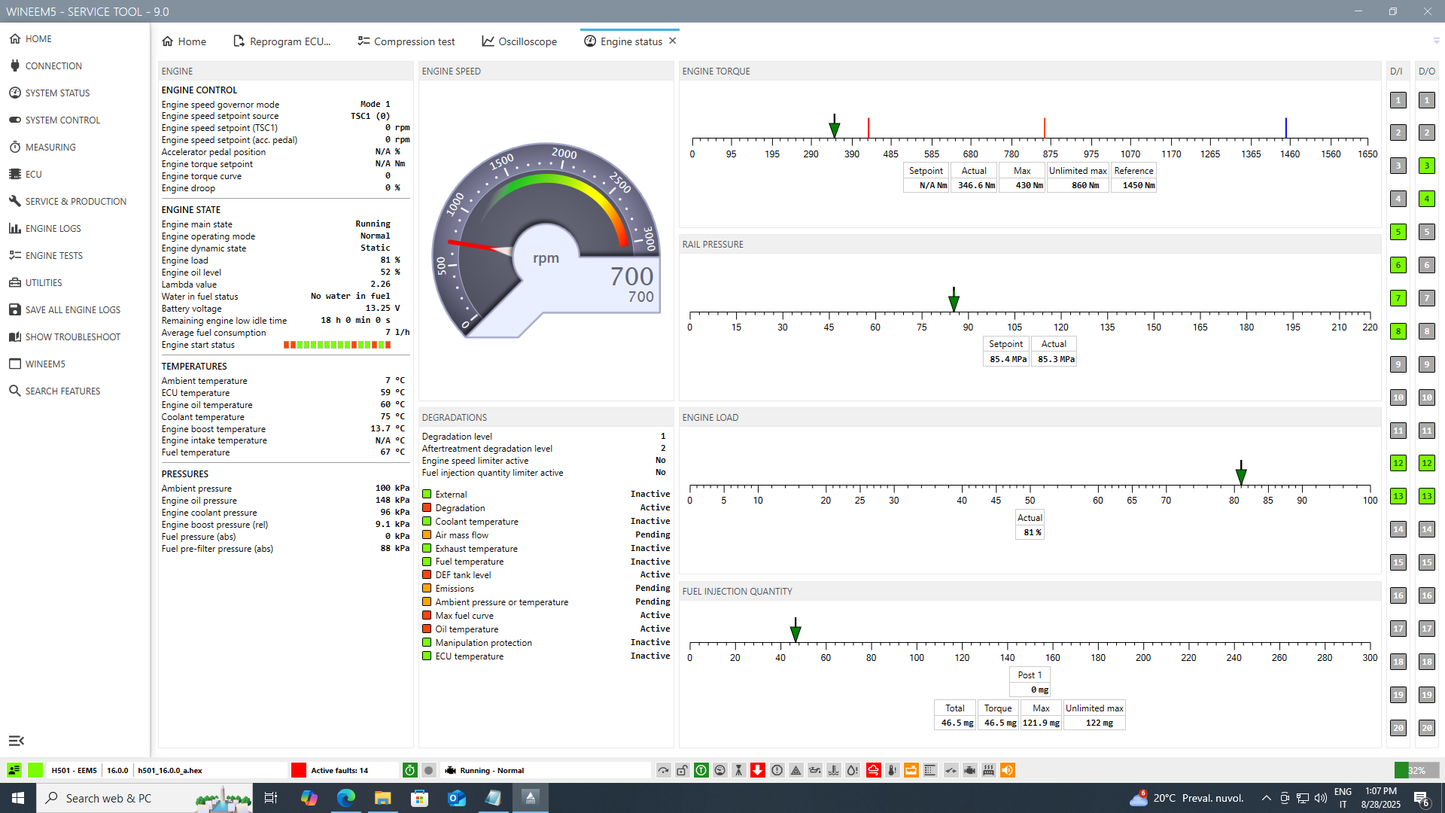Collapse the left sidebar with the chevron icon
The width and height of the screenshot is (1445, 813).
click(x=15, y=740)
